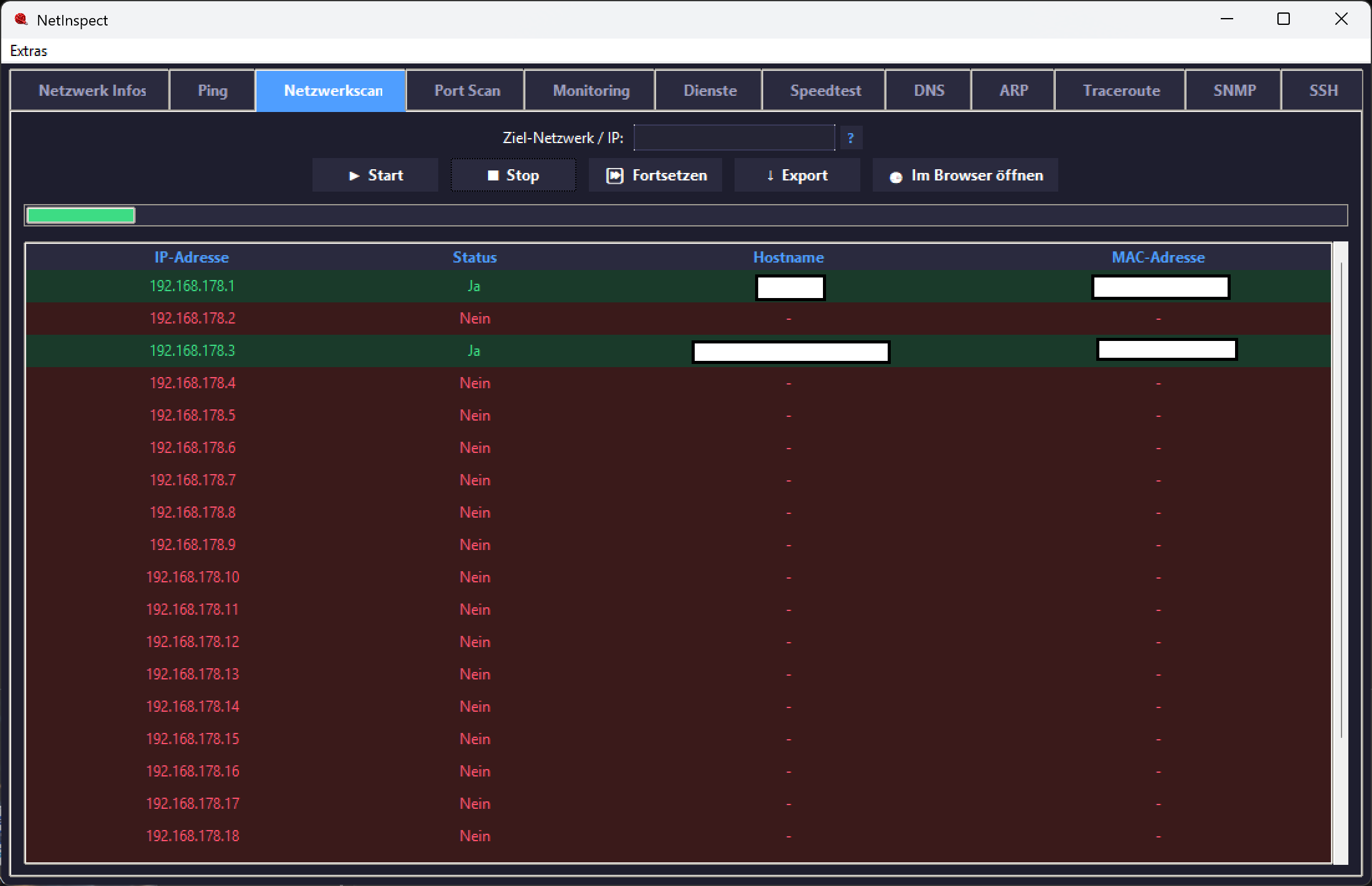The width and height of the screenshot is (1372, 886).
Task: Select the row 192.168.178.12
Action: pos(679,642)
